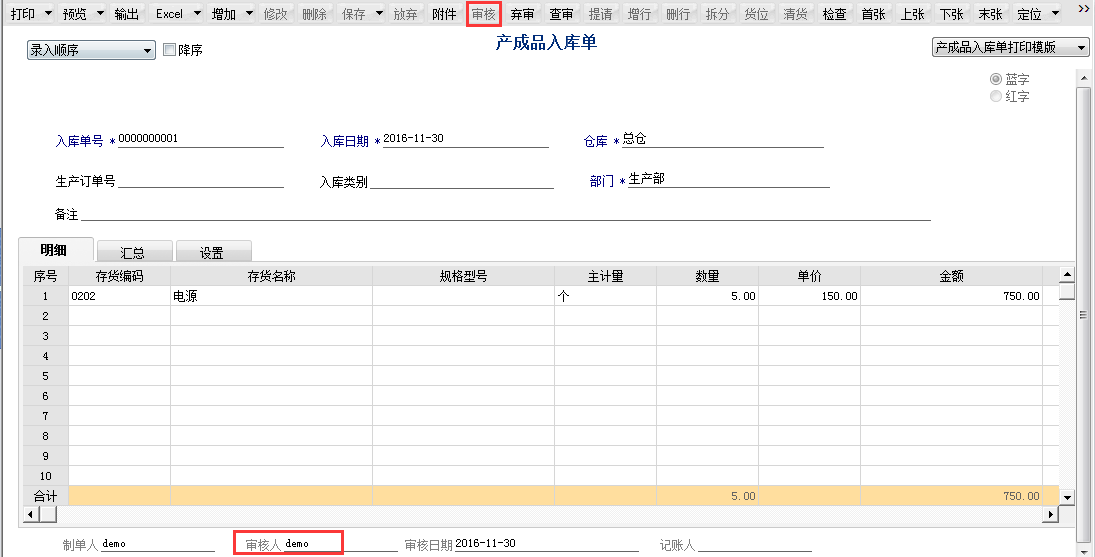Viewport: 1095px width, 557px height.
Task: Expand the 预览 dropdown arrow
Action: point(100,14)
